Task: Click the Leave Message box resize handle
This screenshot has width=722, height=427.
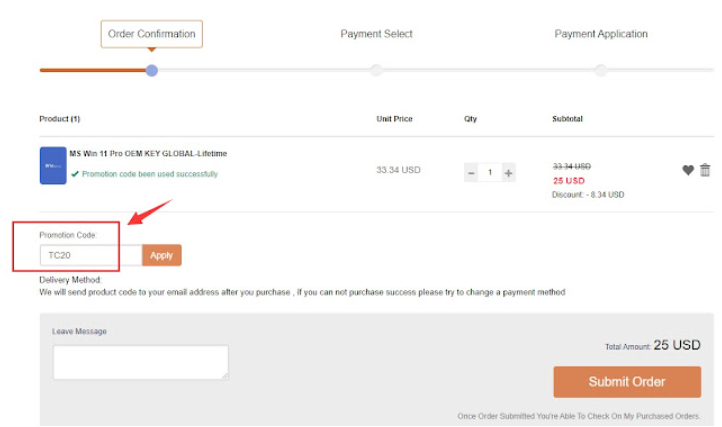Action: [x=224, y=375]
